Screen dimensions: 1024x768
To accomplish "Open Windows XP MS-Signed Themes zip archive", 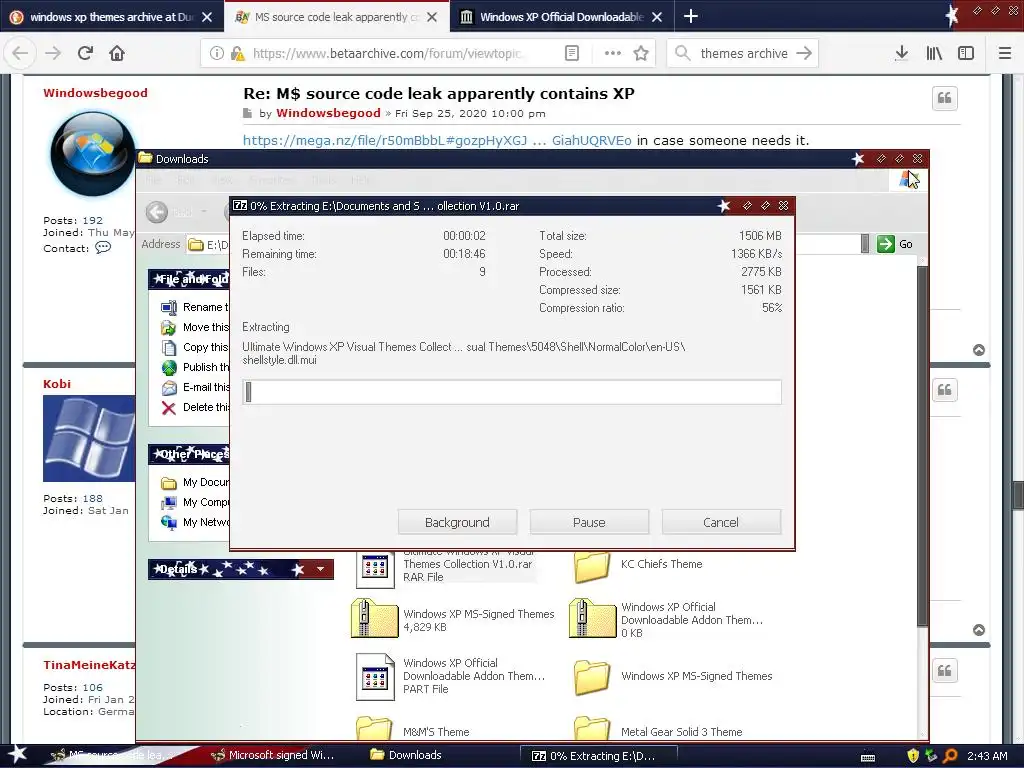I will click(453, 619).
